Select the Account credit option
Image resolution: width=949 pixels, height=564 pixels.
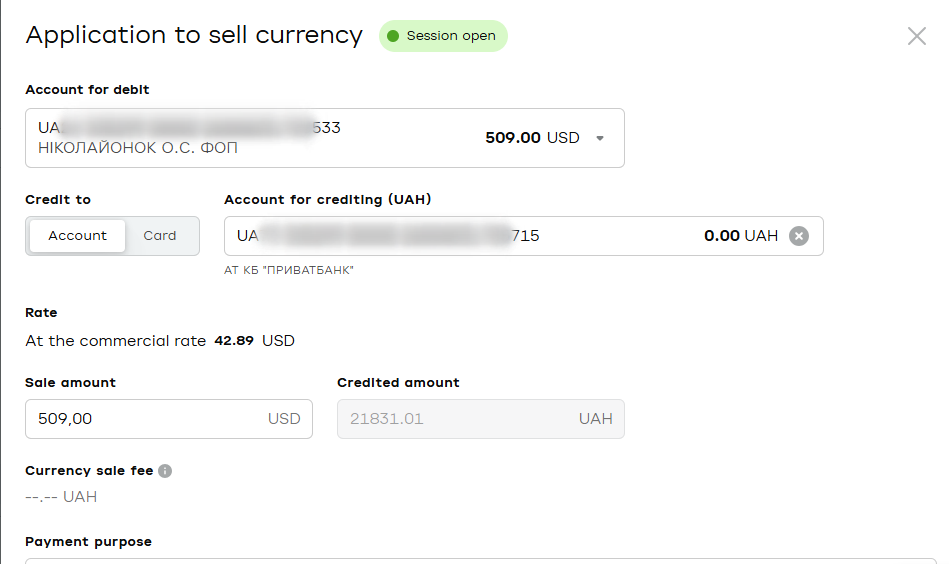(77, 236)
